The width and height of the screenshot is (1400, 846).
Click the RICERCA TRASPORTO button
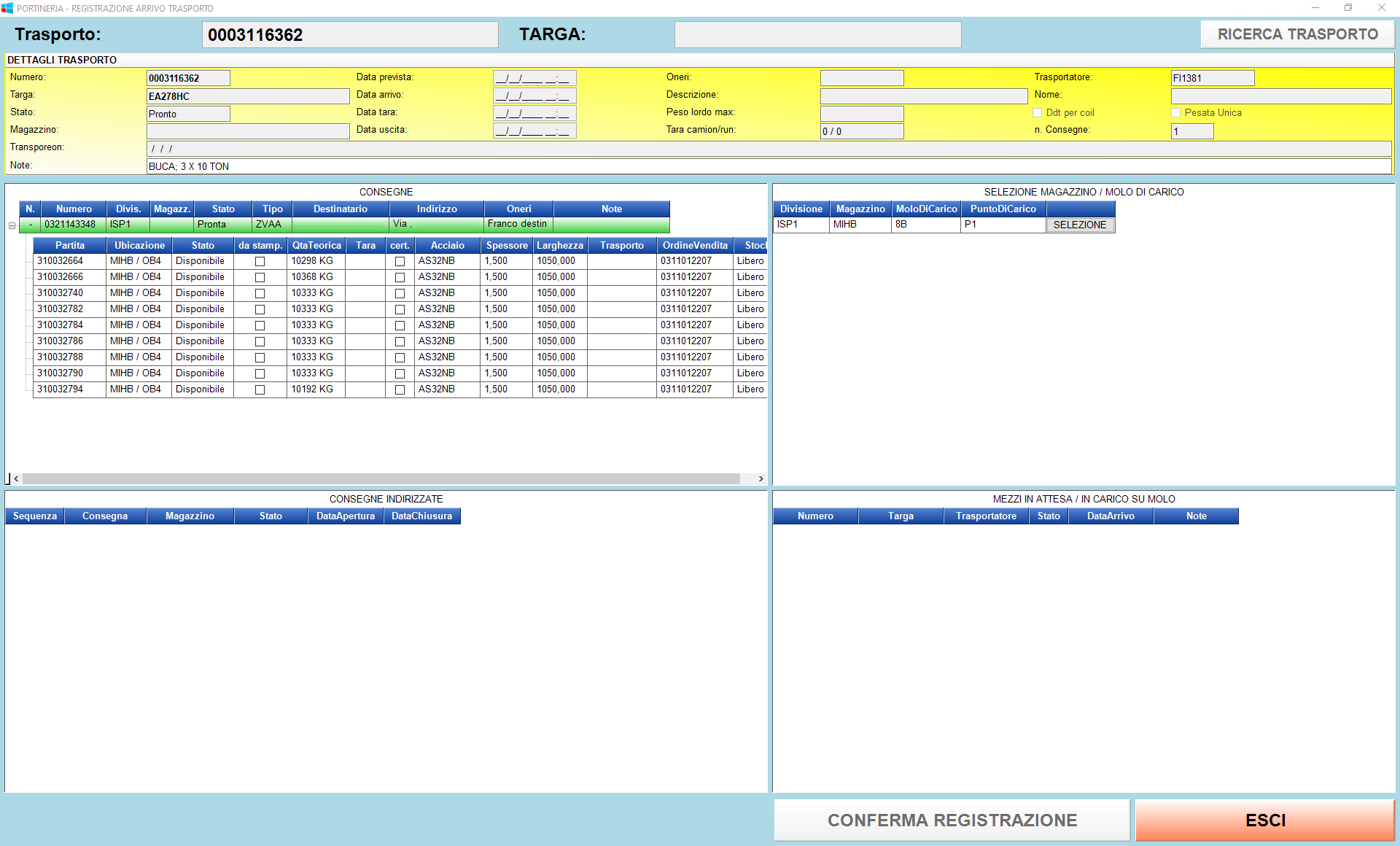[1297, 34]
